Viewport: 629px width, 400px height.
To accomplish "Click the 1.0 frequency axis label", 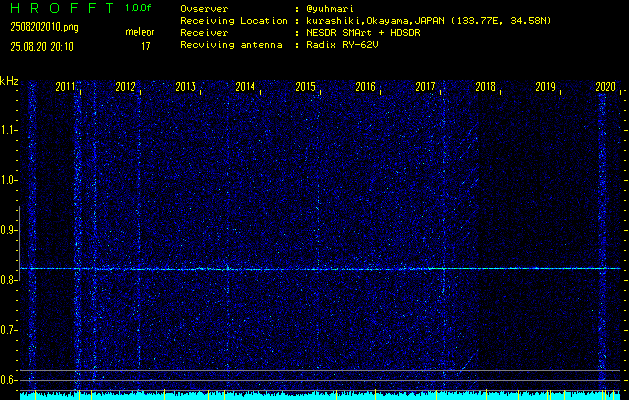I will [7, 180].
